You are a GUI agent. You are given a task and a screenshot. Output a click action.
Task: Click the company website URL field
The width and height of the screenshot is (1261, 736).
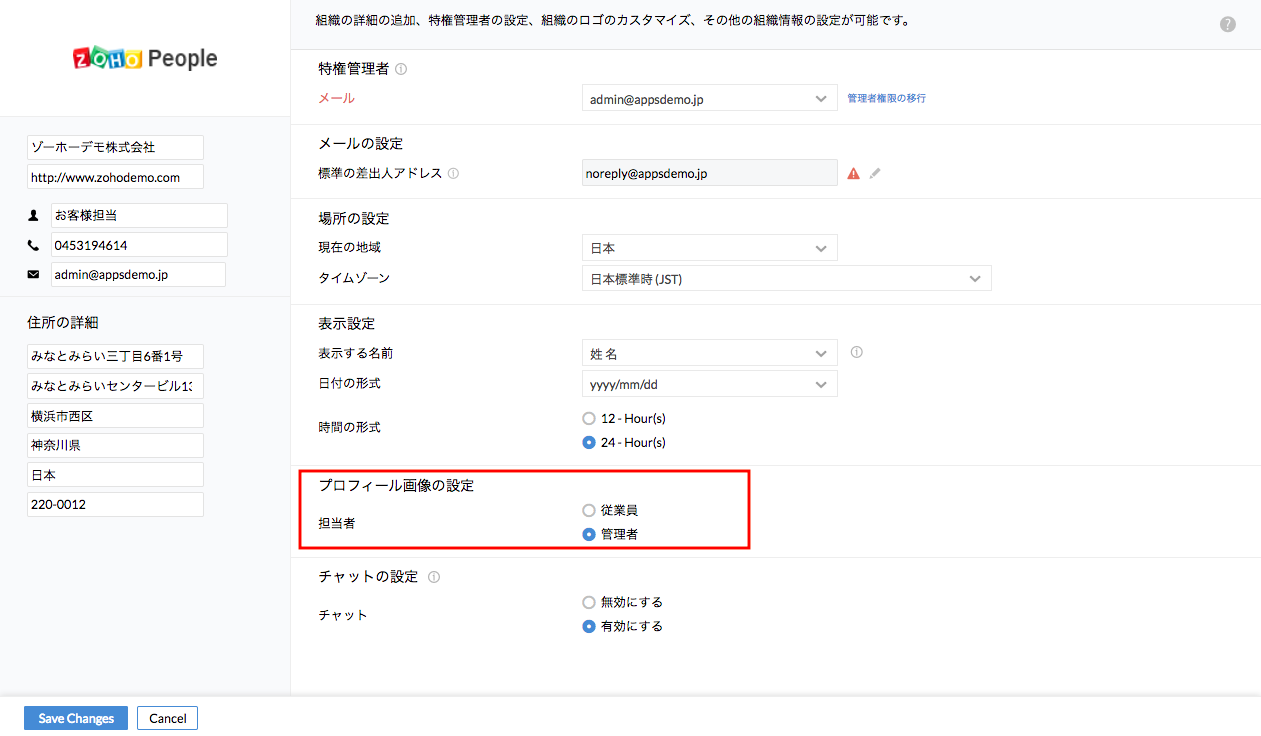coord(115,177)
